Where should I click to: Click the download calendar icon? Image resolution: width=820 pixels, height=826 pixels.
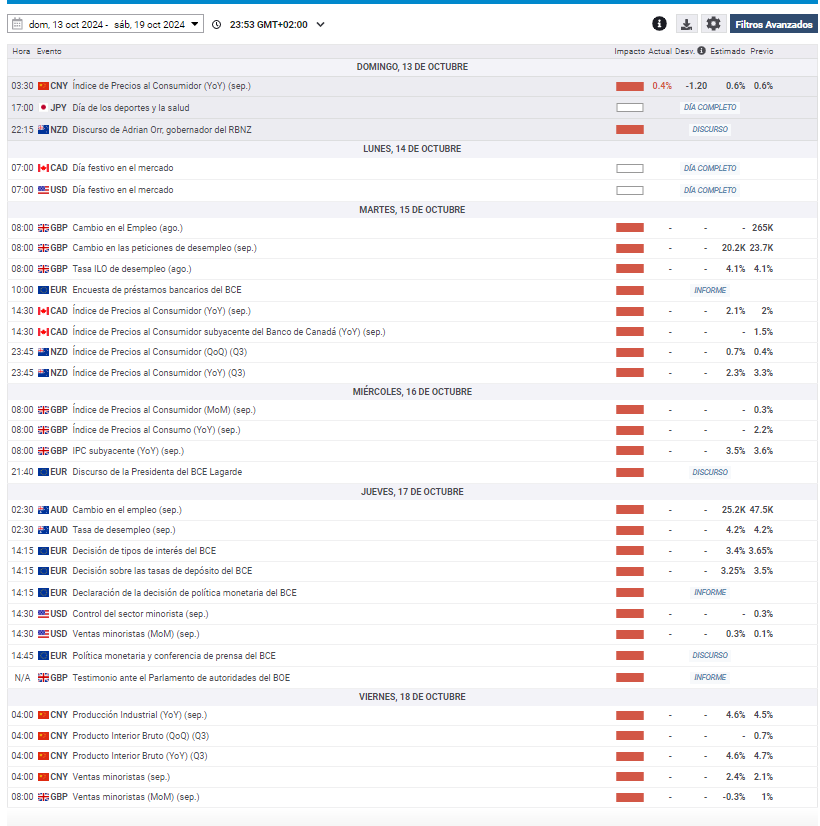click(x=686, y=24)
